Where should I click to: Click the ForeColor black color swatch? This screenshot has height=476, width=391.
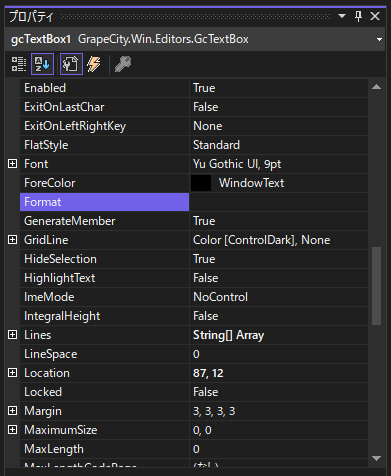point(201,183)
